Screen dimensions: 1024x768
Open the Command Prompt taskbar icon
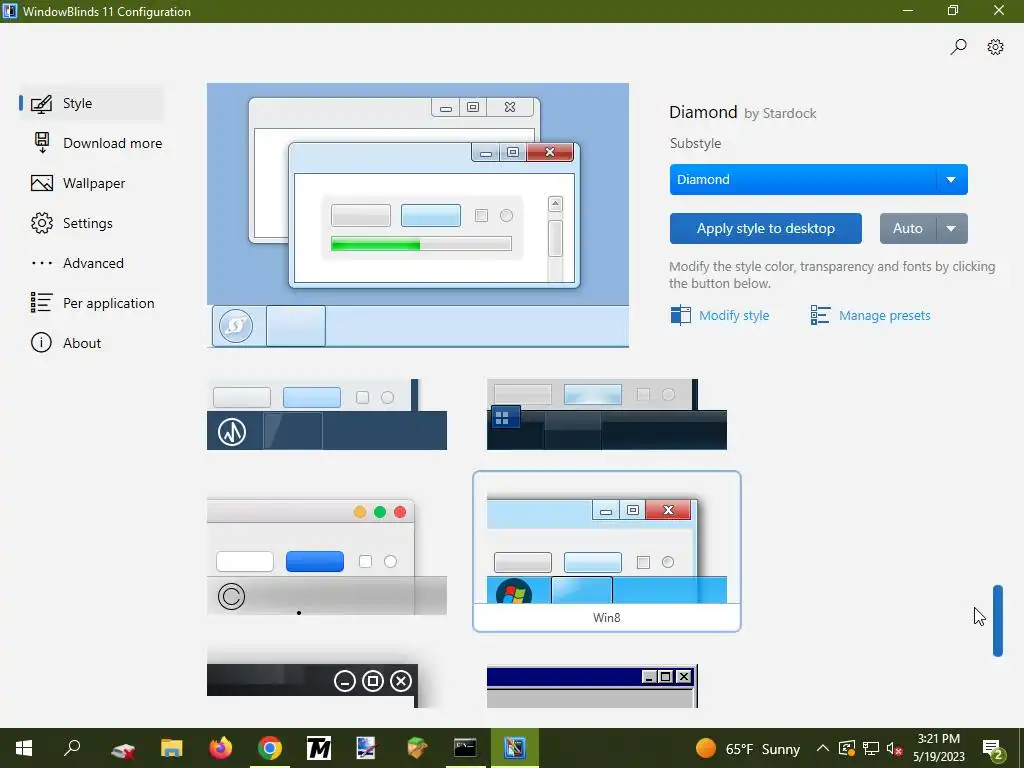click(x=465, y=748)
